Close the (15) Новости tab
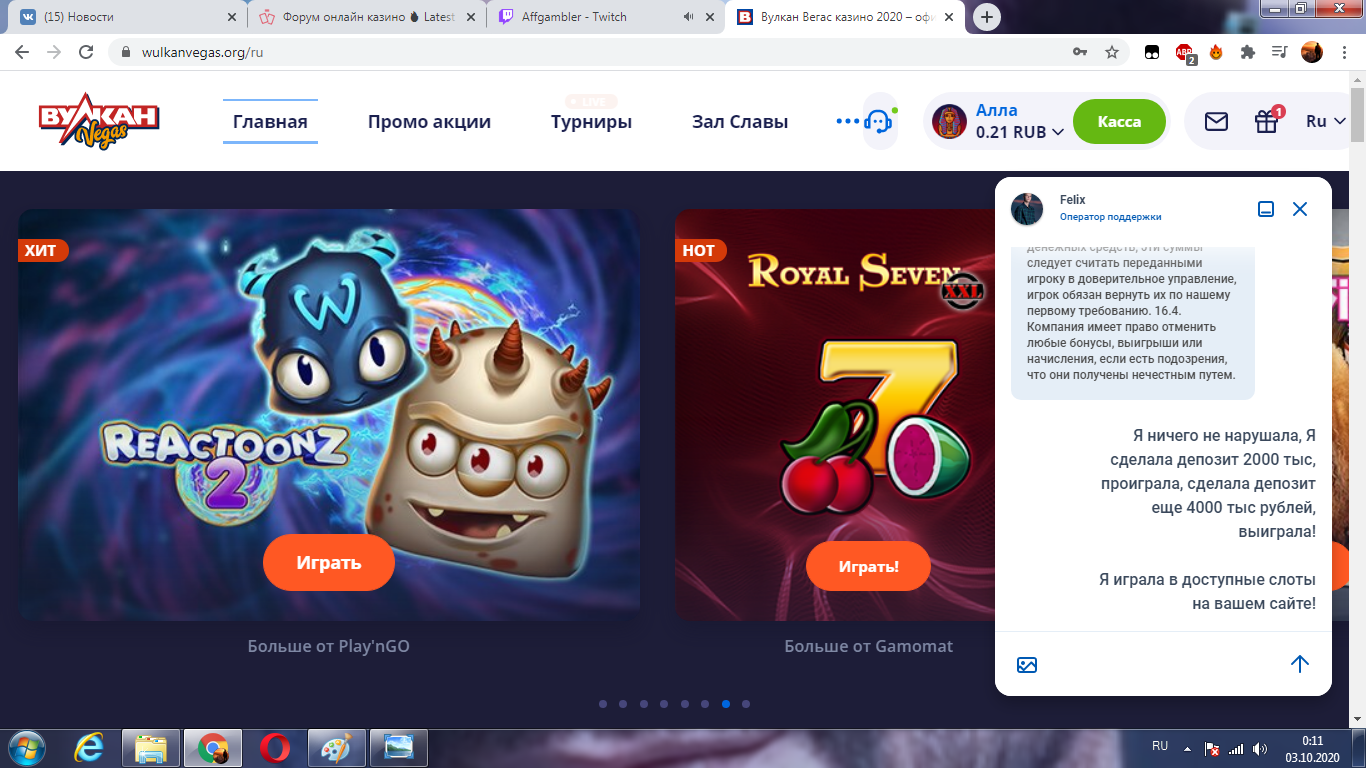Viewport: 1366px width, 768px height. (231, 17)
